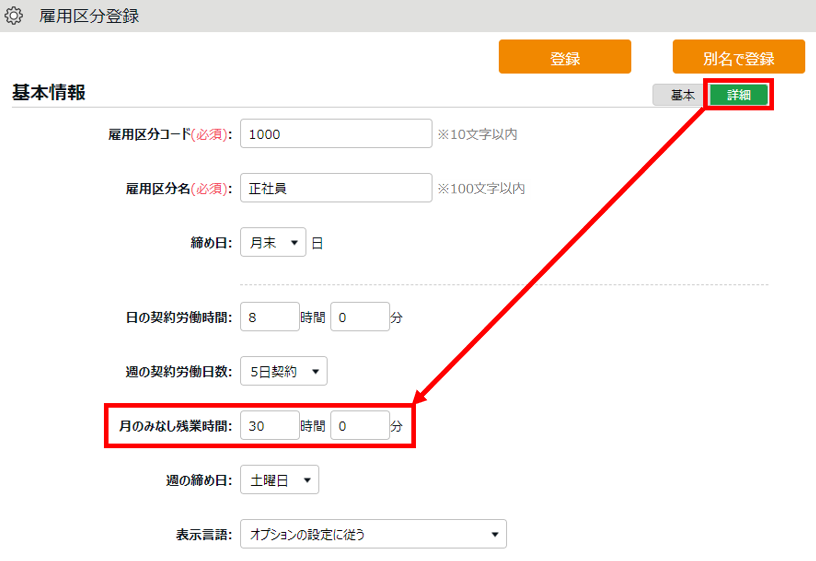Click the 雇用区分コード label text
The image size is (816, 561).
(x=170, y=134)
